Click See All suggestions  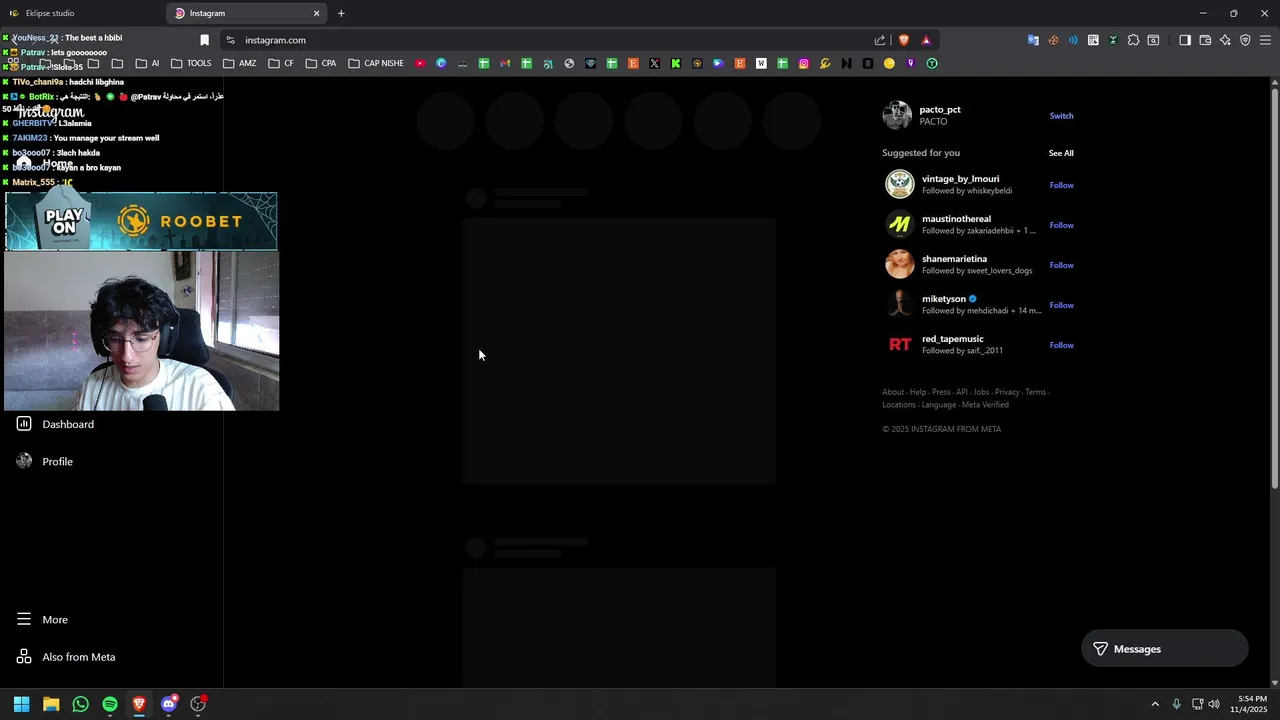1061,153
